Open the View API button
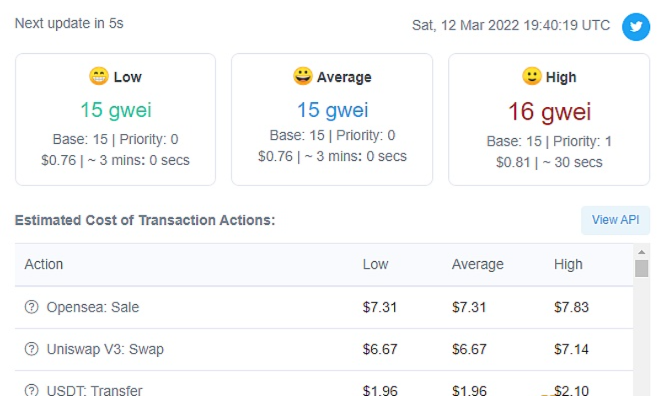 coord(615,220)
